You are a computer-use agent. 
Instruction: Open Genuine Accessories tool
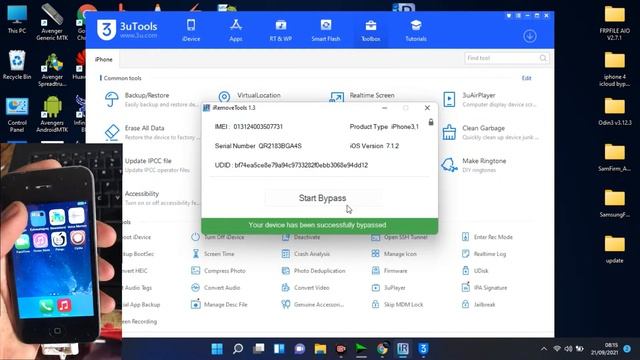click(313, 304)
